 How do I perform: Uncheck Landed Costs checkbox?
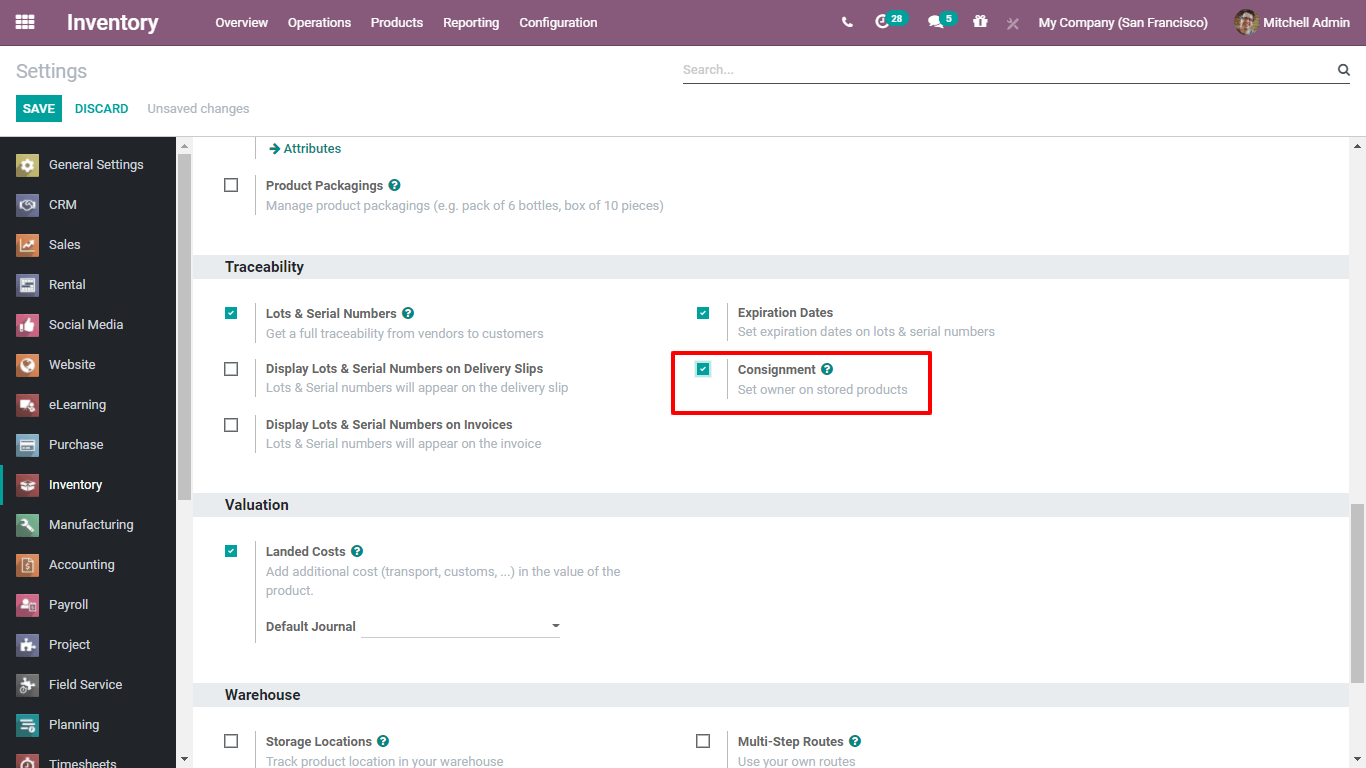[x=231, y=551]
